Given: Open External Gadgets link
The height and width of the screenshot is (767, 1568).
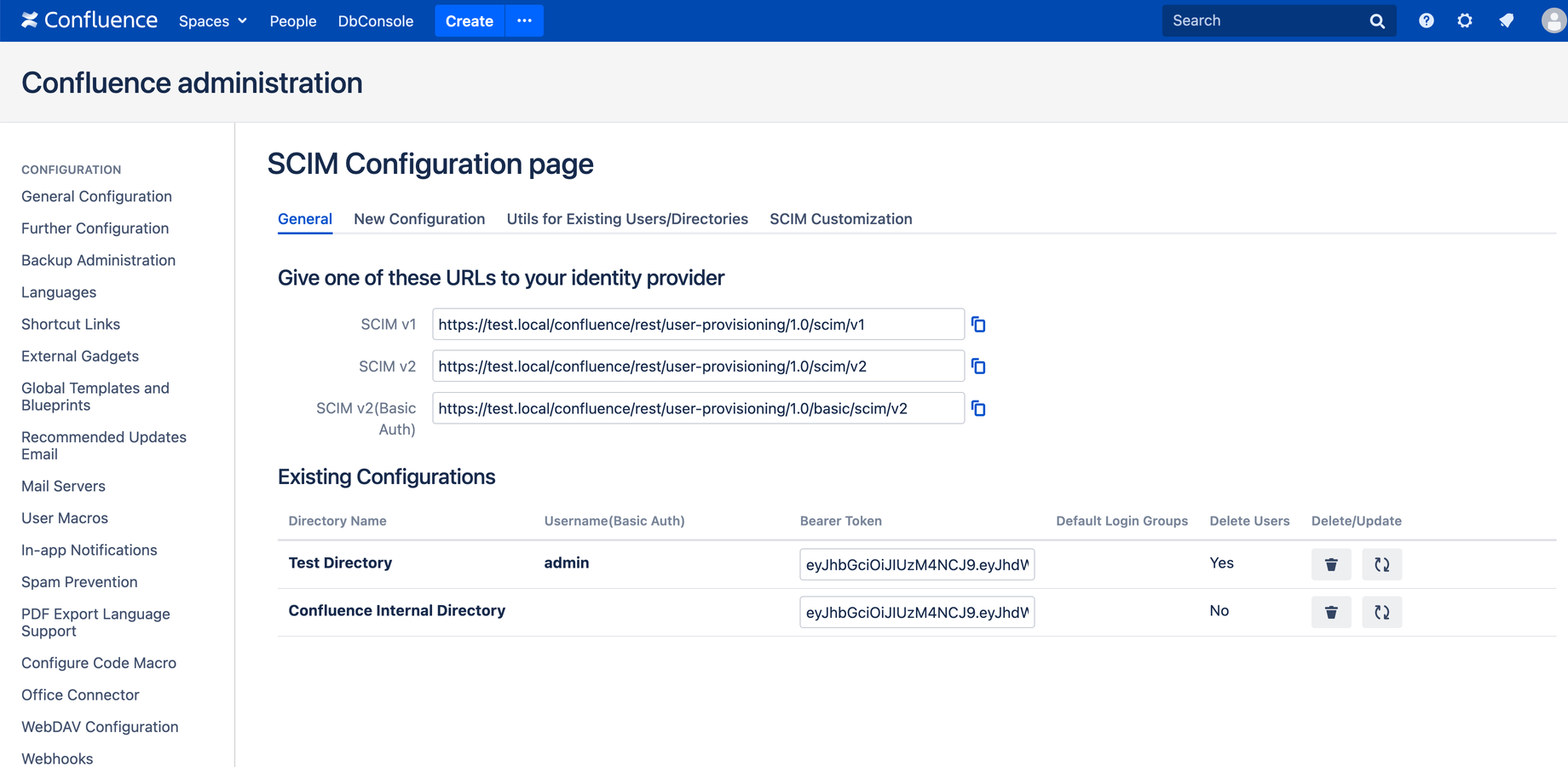Looking at the screenshot, I should [80, 356].
